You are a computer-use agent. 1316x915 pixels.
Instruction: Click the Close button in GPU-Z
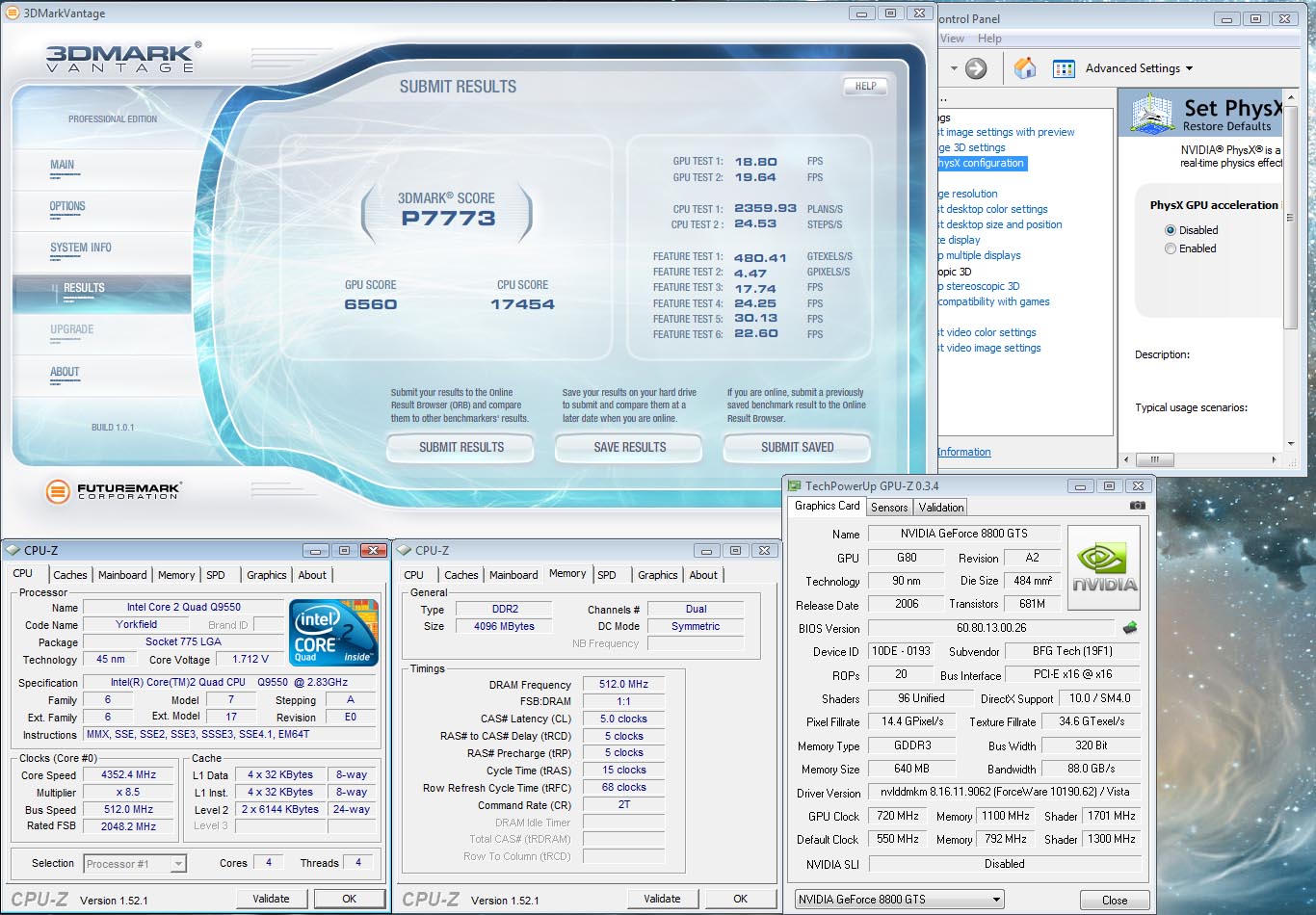(1115, 901)
